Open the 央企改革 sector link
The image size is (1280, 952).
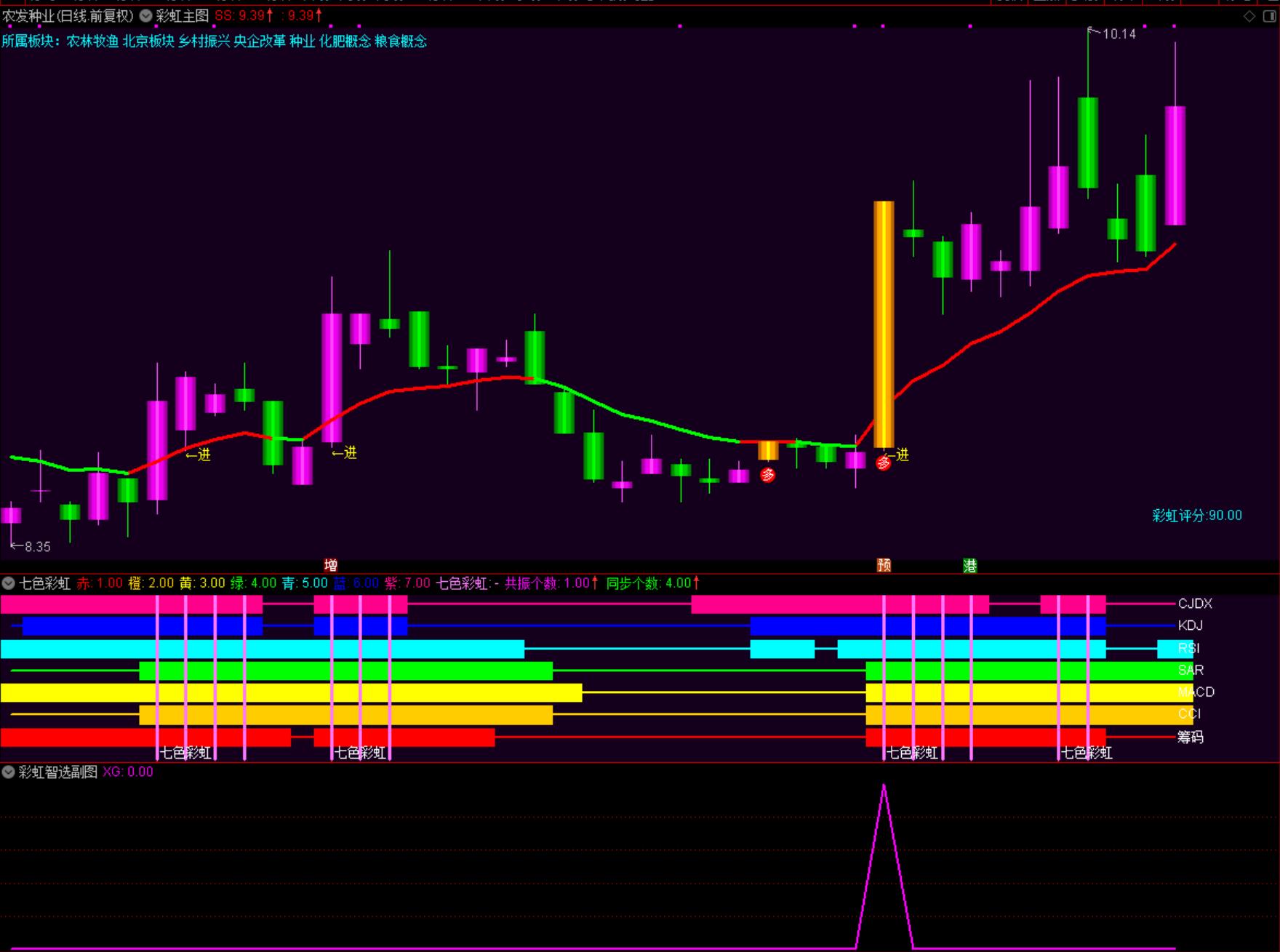260,41
